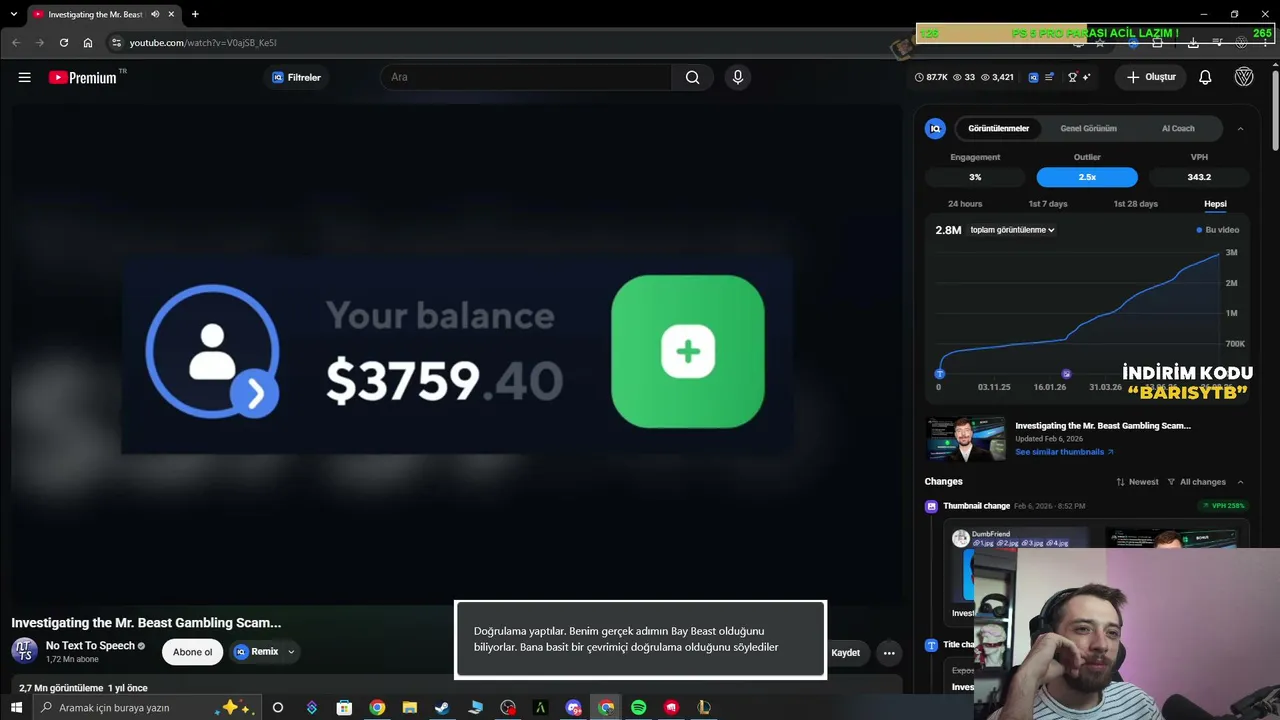Open Microsoft Store from the taskbar

click(x=344, y=708)
